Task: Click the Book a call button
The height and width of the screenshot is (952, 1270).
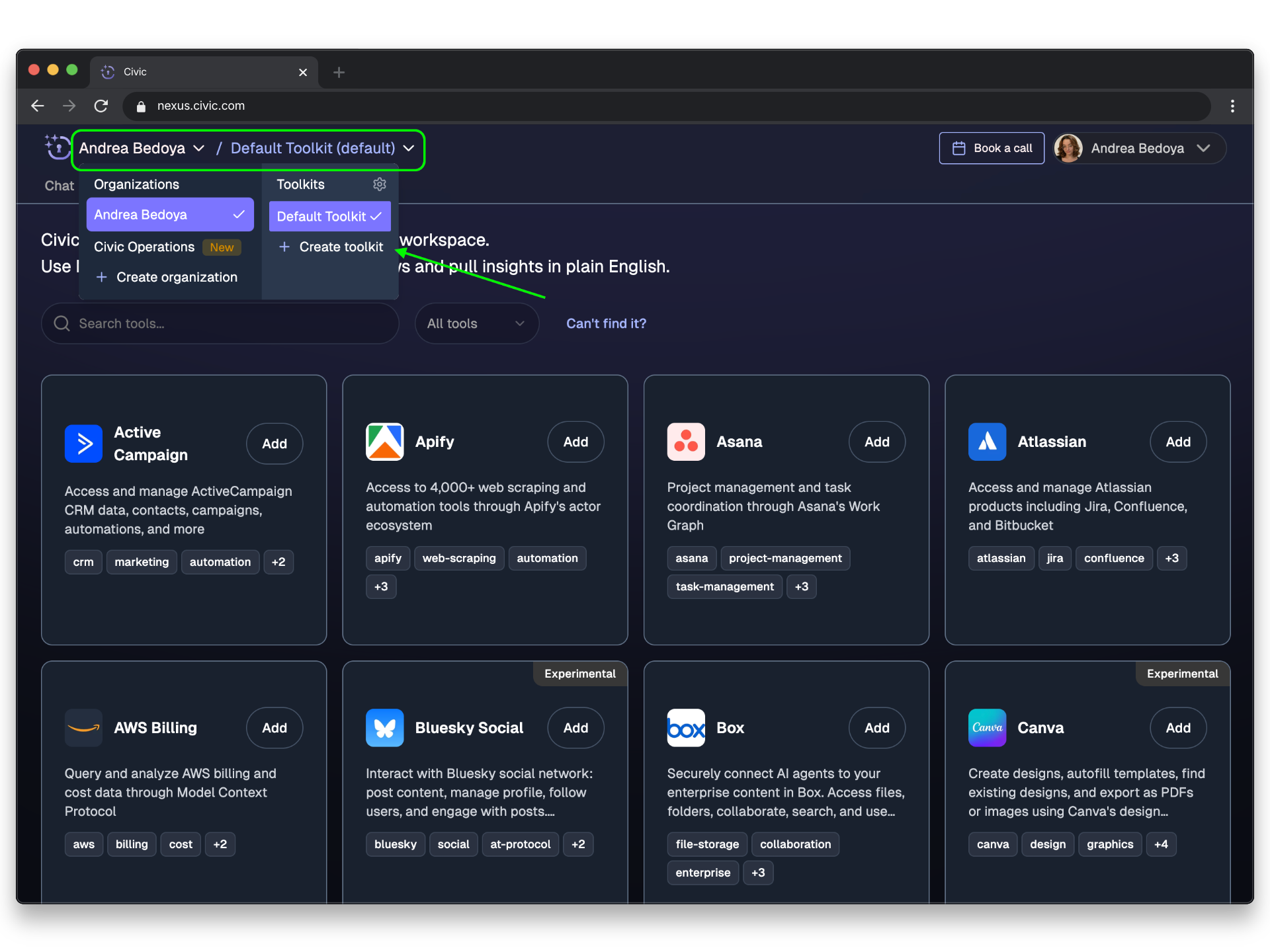Action: coord(992,148)
